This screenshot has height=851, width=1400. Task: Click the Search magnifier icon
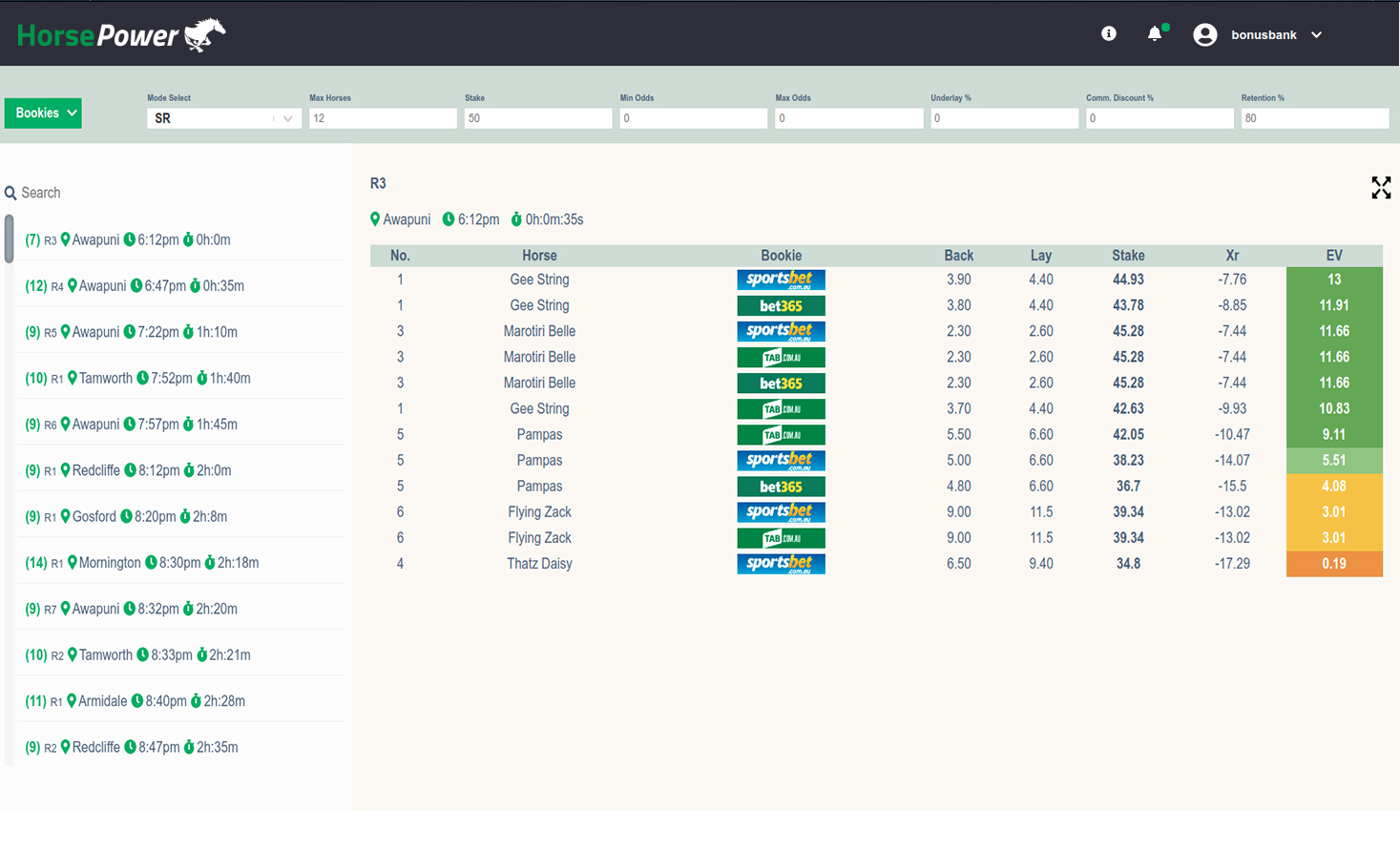[10, 194]
